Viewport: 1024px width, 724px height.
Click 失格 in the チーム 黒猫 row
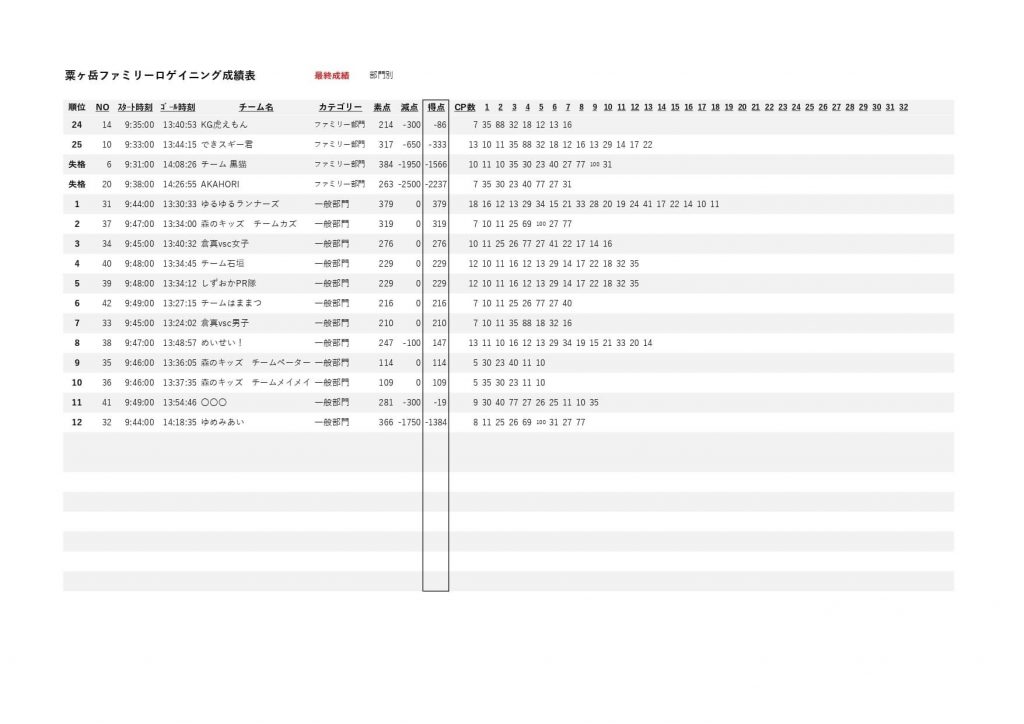[77, 165]
